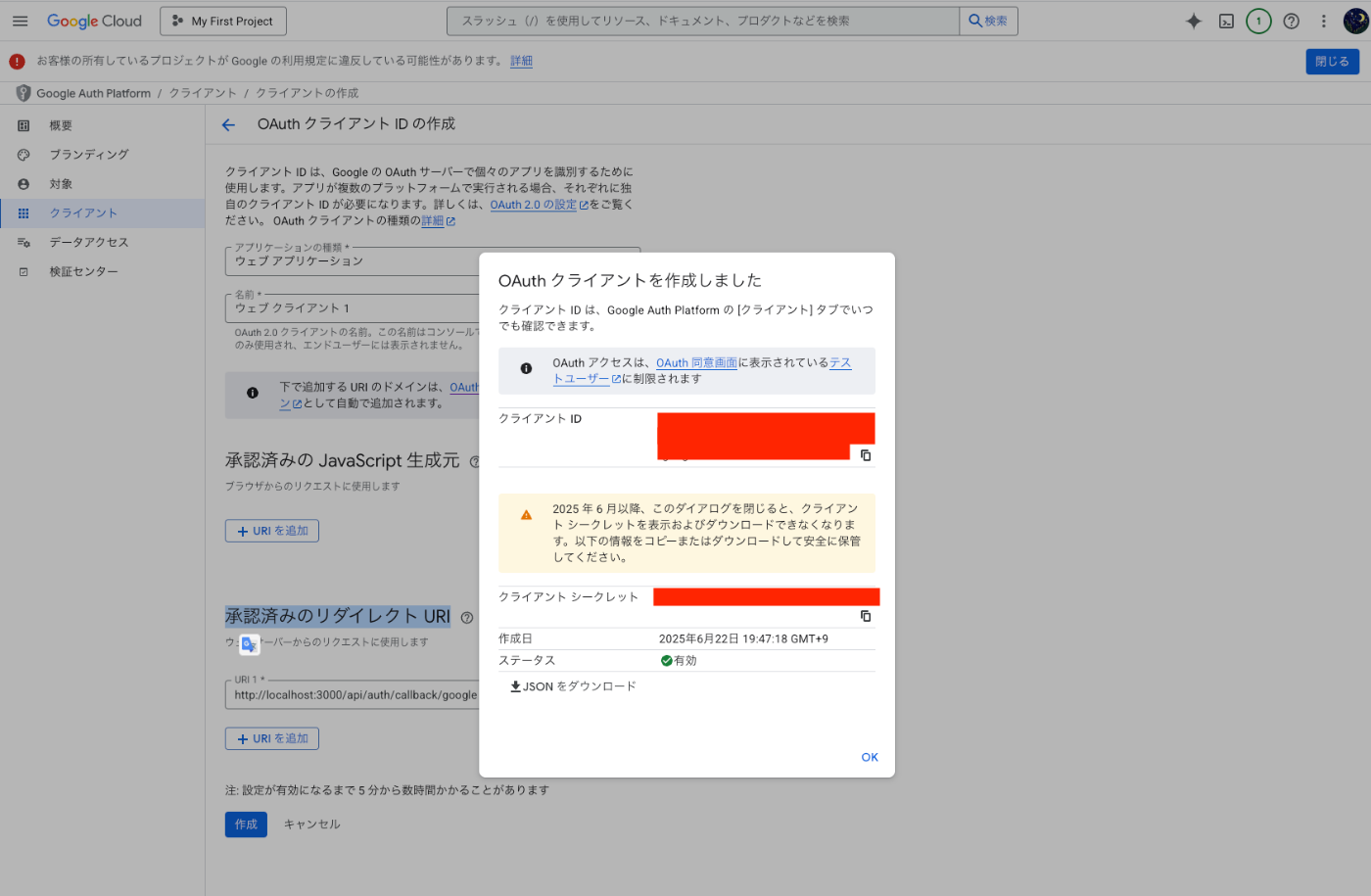Viewport: 1371px width, 896px height.
Task: Click the 名前 input field
Action: (x=353, y=307)
